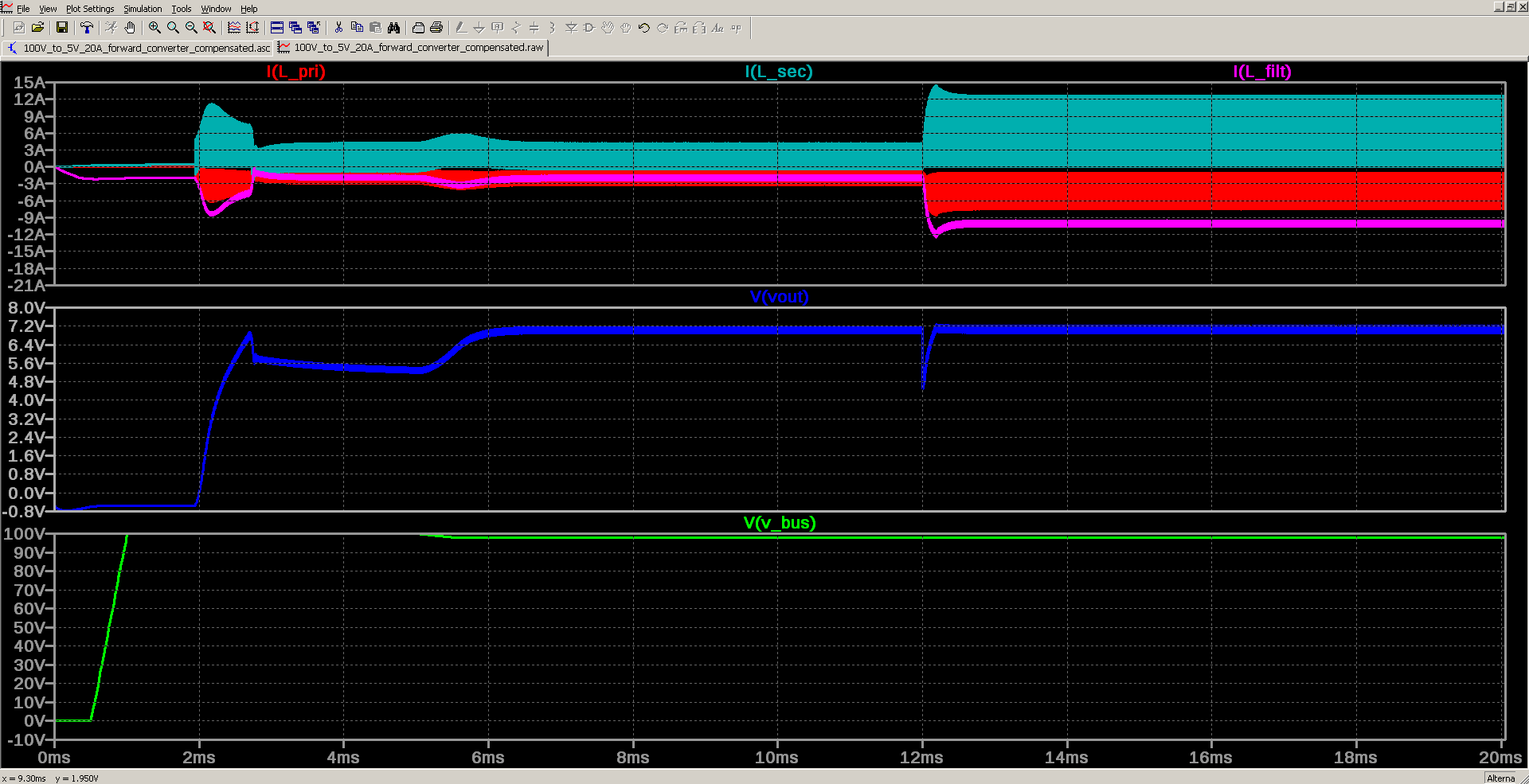Click the 100V axis label
This screenshot has width=1529, height=784.
point(24,534)
